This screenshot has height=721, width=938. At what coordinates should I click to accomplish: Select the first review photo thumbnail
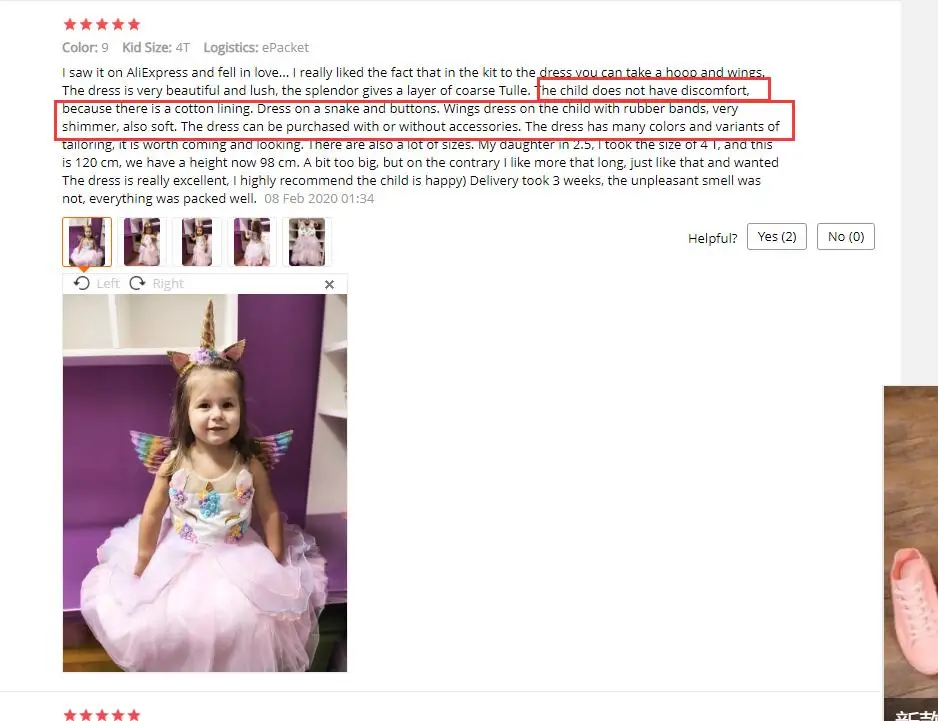87,242
